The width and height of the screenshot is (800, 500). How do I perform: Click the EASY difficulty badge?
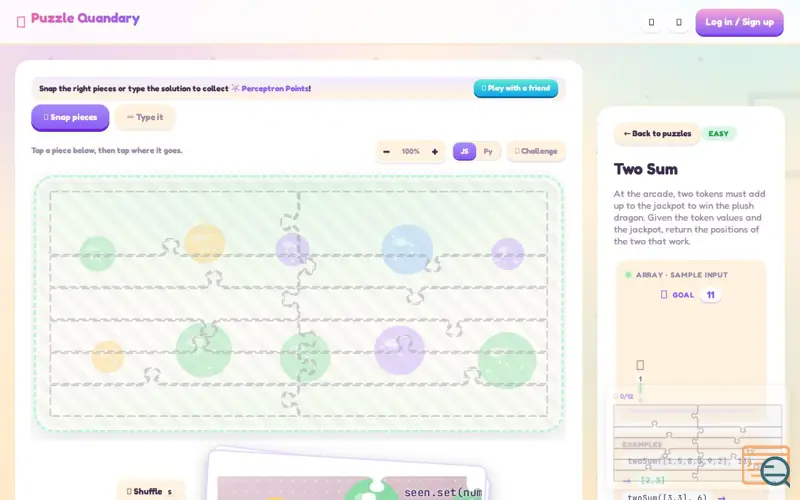[x=718, y=134]
